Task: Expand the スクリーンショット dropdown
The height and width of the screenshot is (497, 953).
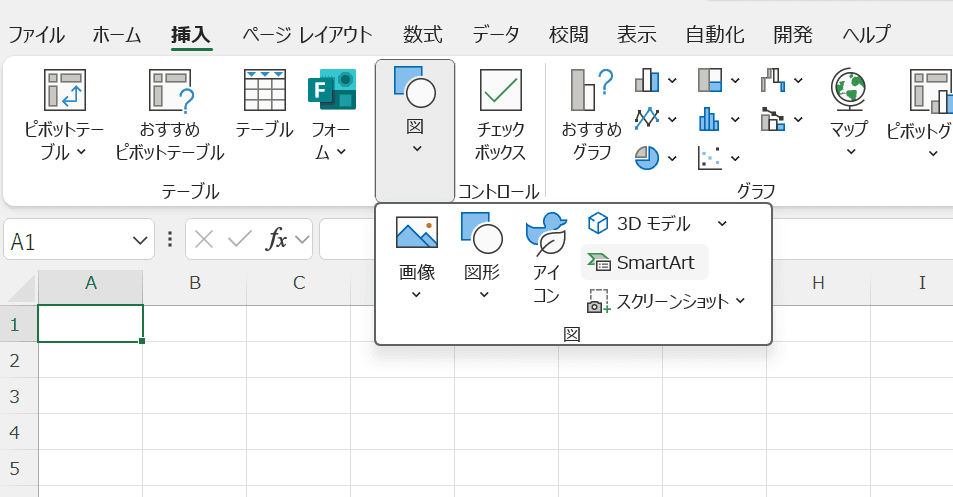Action: point(740,301)
